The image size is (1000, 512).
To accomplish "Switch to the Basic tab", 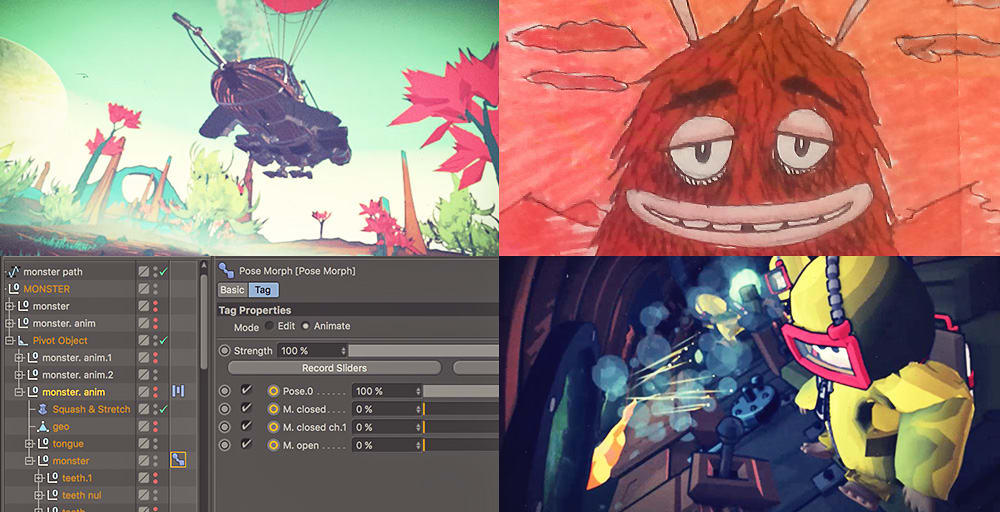I will pyautogui.click(x=232, y=290).
